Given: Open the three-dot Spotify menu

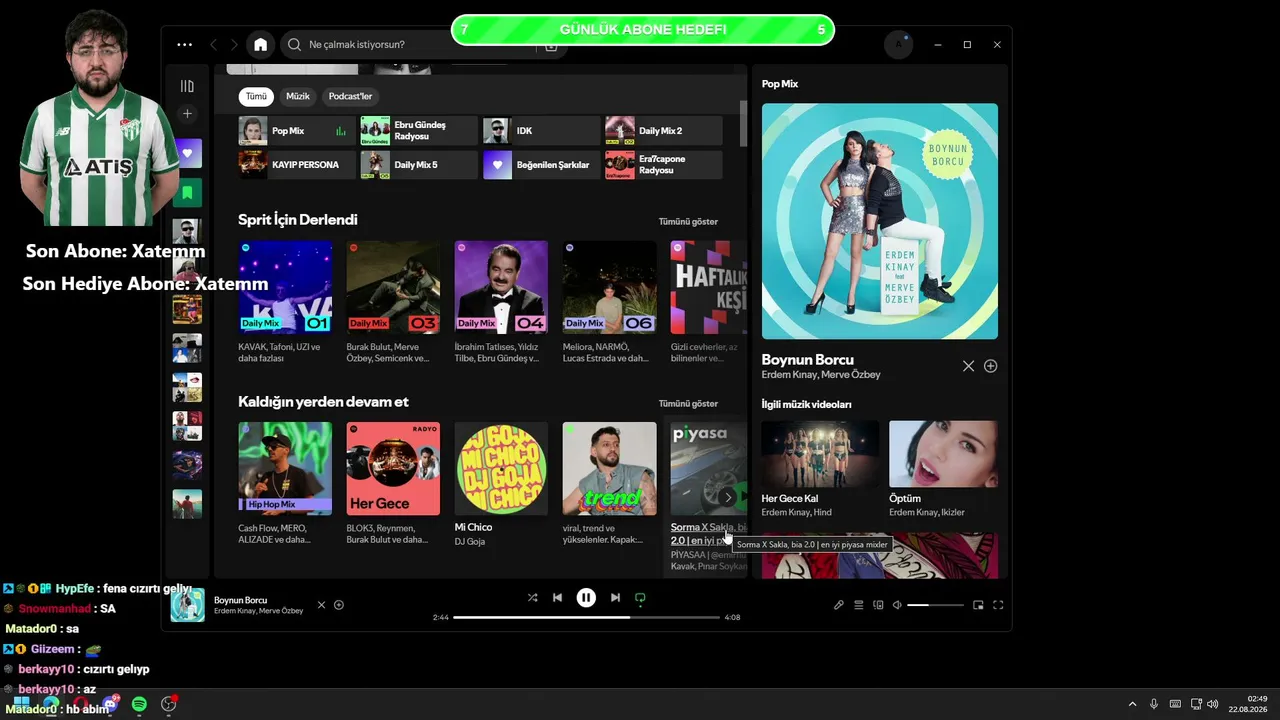Looking at the screenshot, I should [184, 45].
